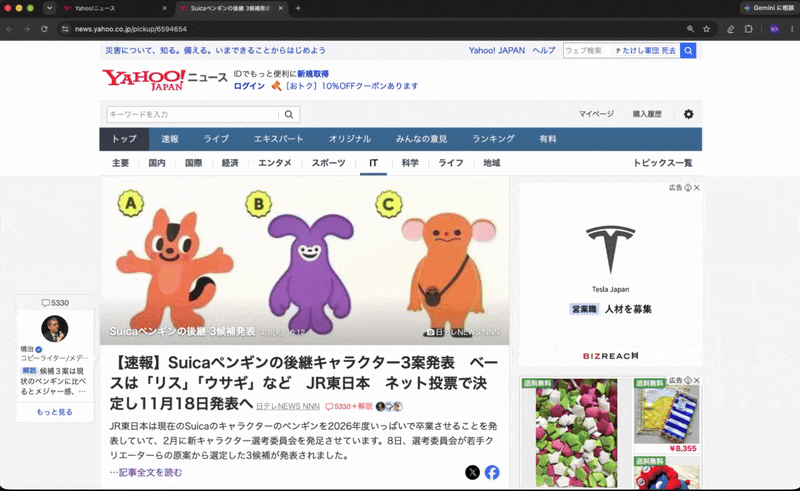Share article on X icon
The height and width of the screenshot is (491, 800).
472,472
